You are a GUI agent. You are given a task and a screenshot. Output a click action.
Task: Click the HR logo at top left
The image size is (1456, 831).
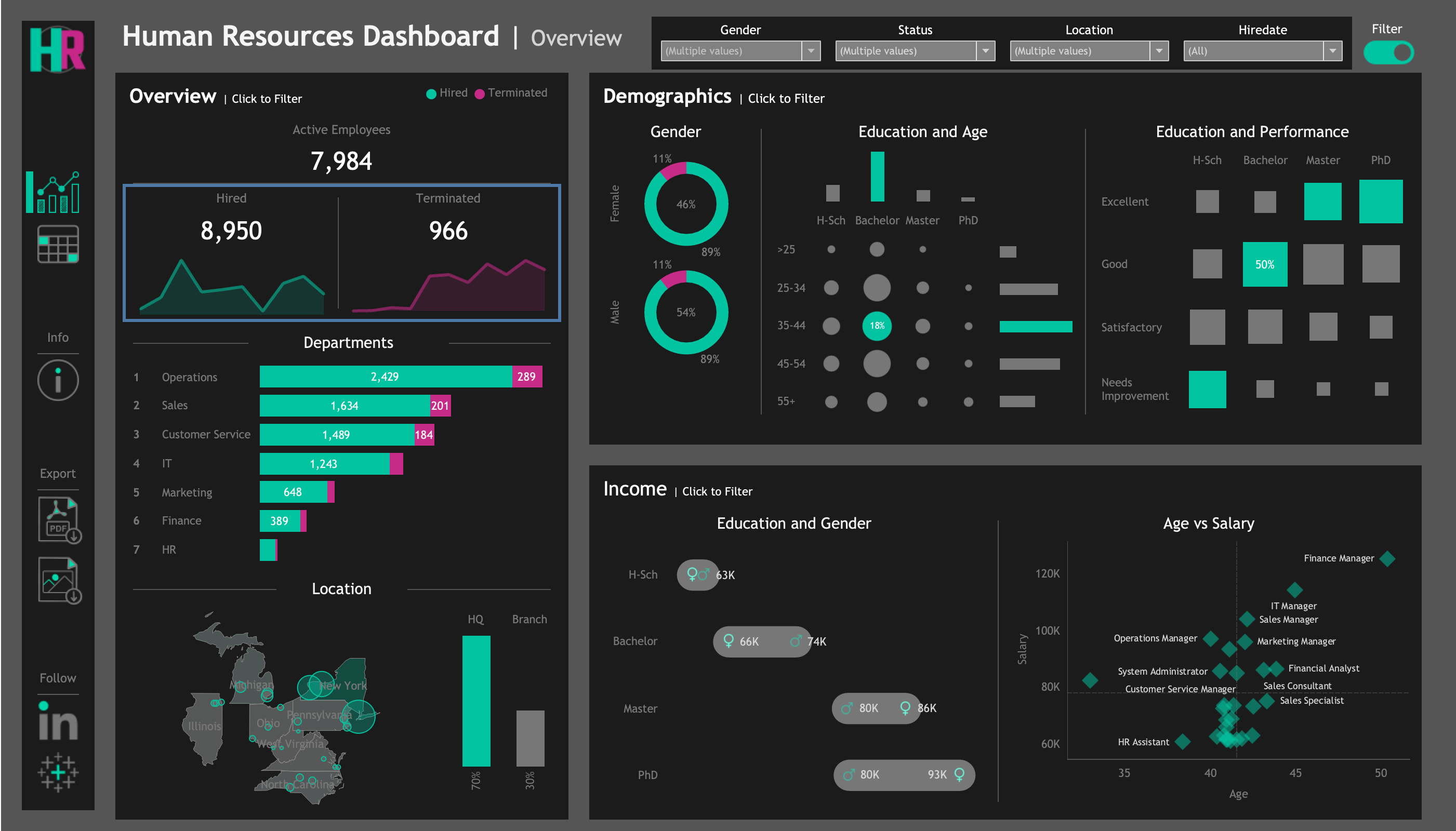pyautogui.click(x=59, y=49)
